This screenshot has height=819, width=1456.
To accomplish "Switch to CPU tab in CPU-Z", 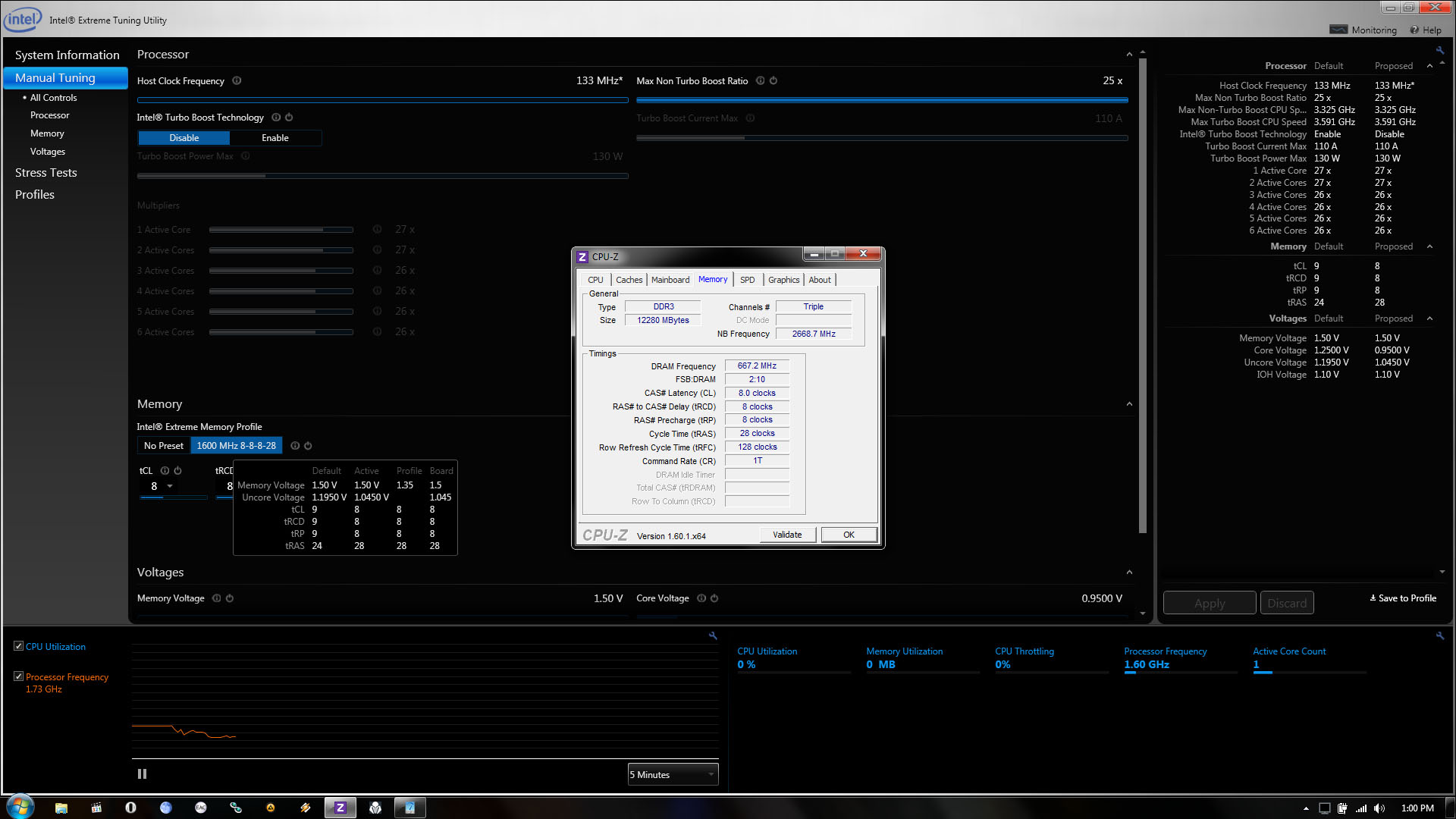I will (x=595, y=280).
